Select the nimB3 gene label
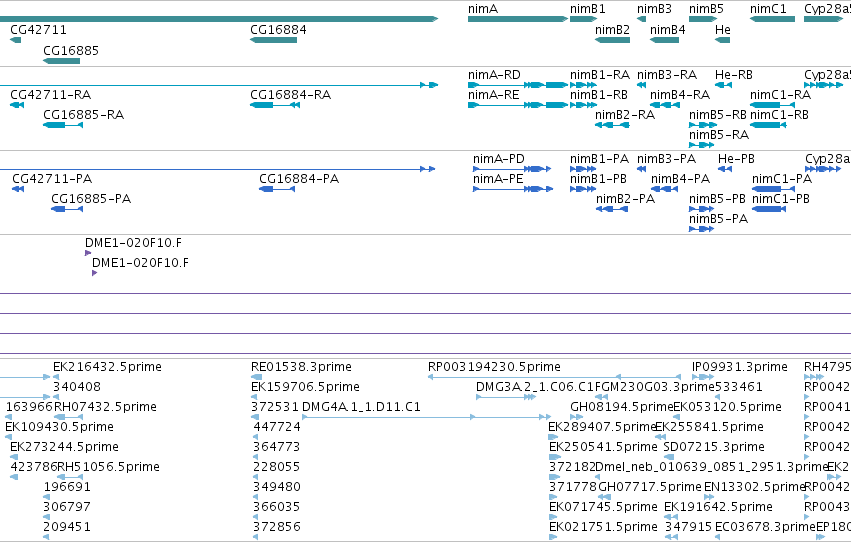The height and width of the screenshot is (542, 851). tap(654, 9)
